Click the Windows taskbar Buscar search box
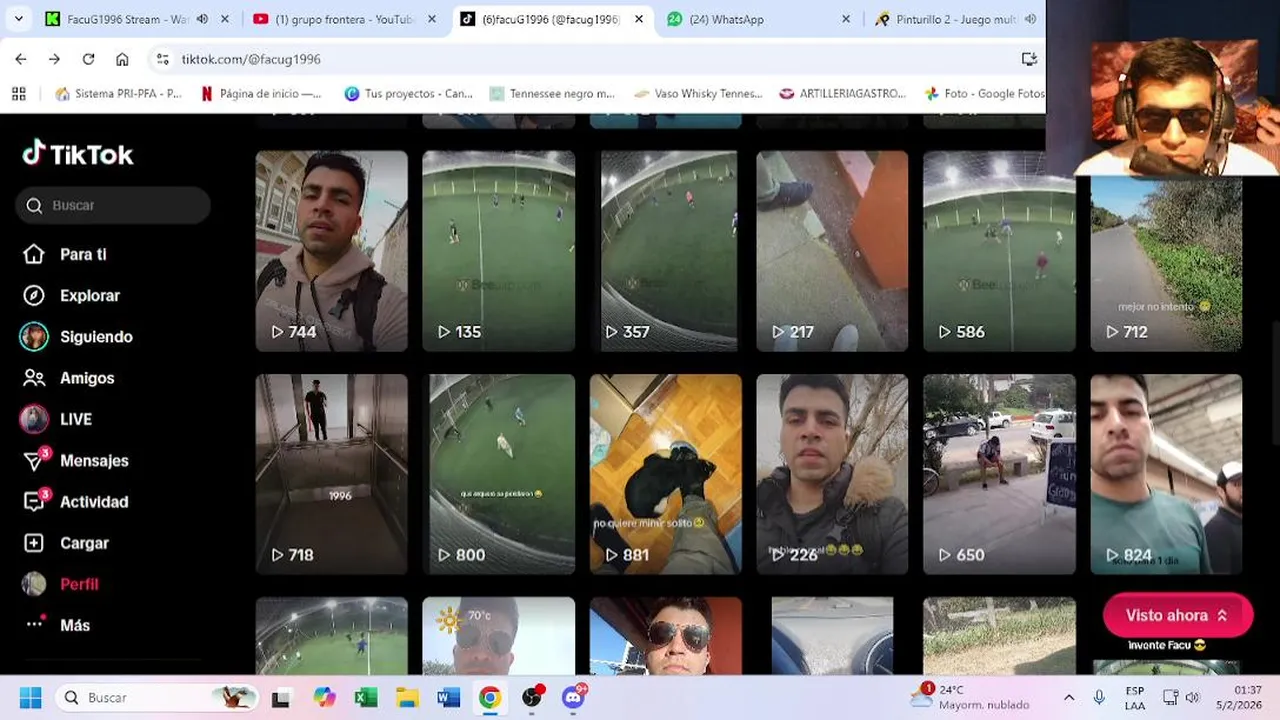 [x=155, y=697]
